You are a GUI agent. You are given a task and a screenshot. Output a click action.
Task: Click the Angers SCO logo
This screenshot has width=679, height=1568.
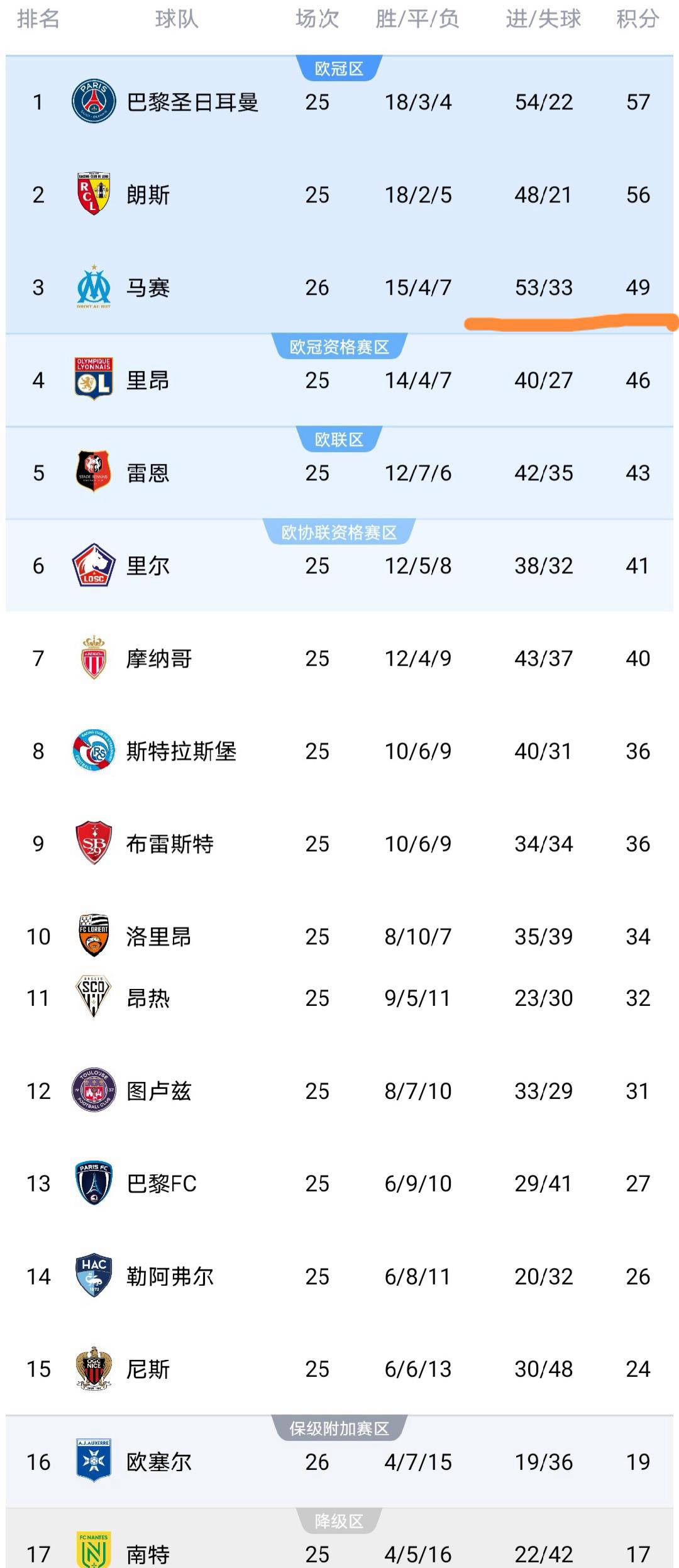coord(94,997)
